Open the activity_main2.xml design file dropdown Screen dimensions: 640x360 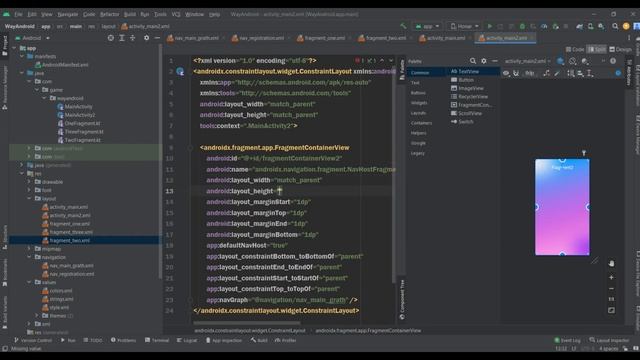pos(527,61)
